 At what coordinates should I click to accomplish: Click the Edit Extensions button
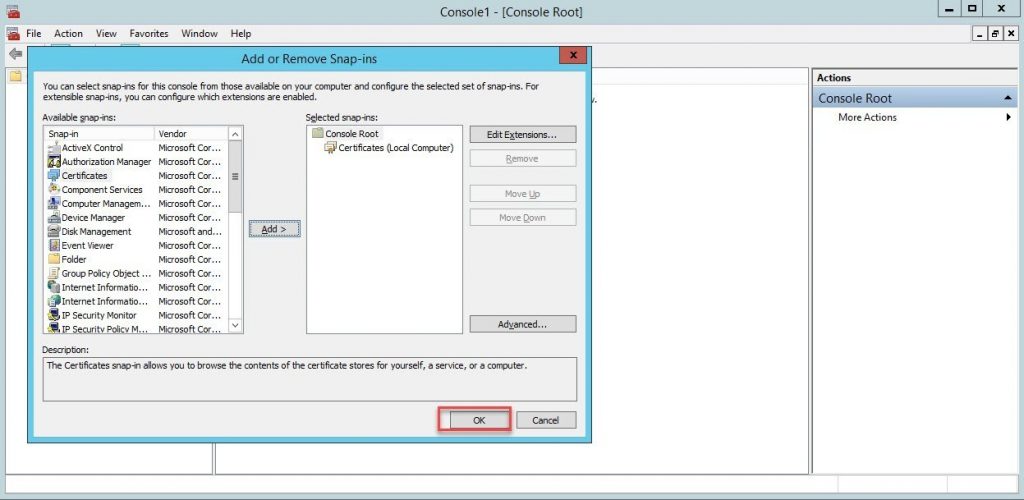[x=522, y=134]
